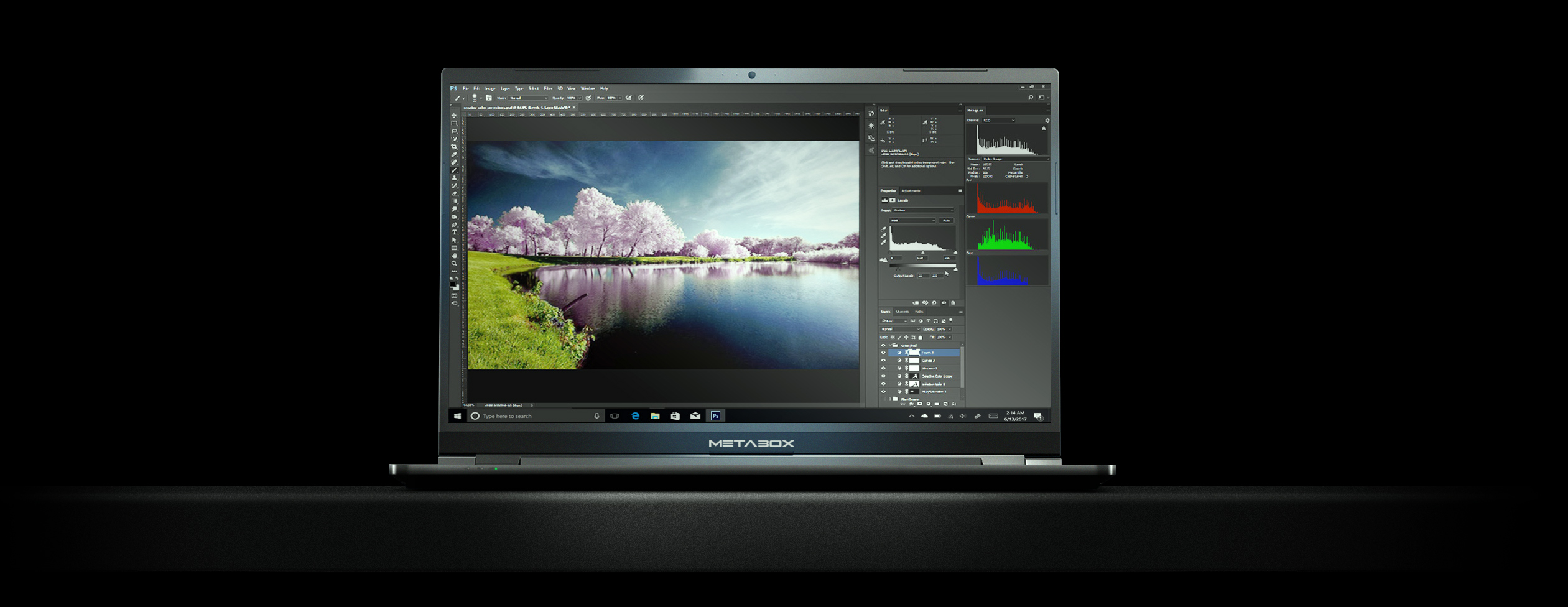
Task: Select the Zoom tool
Action: (454, 263)
